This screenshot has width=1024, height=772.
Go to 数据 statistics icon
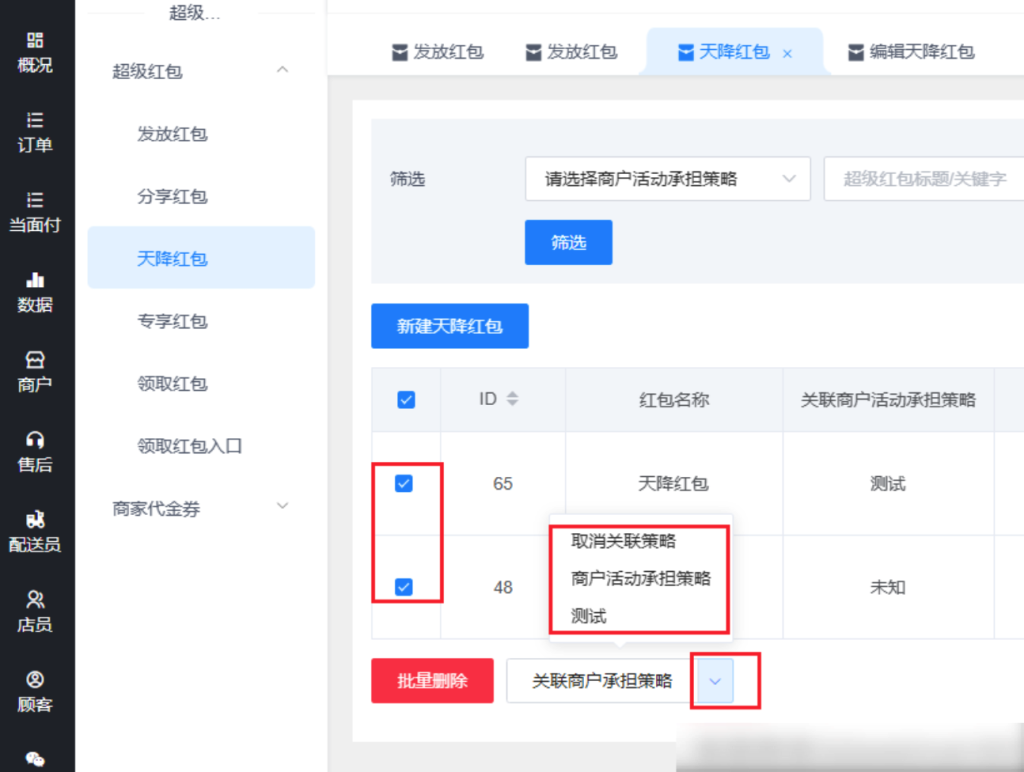point(35,281)
